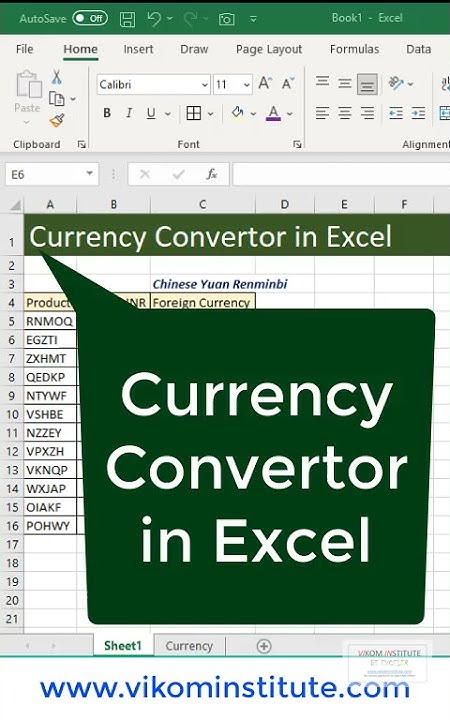The height and width of the screenshot is (720, 450).
Task: Click the Cut scissors icon
Action: 57,77
